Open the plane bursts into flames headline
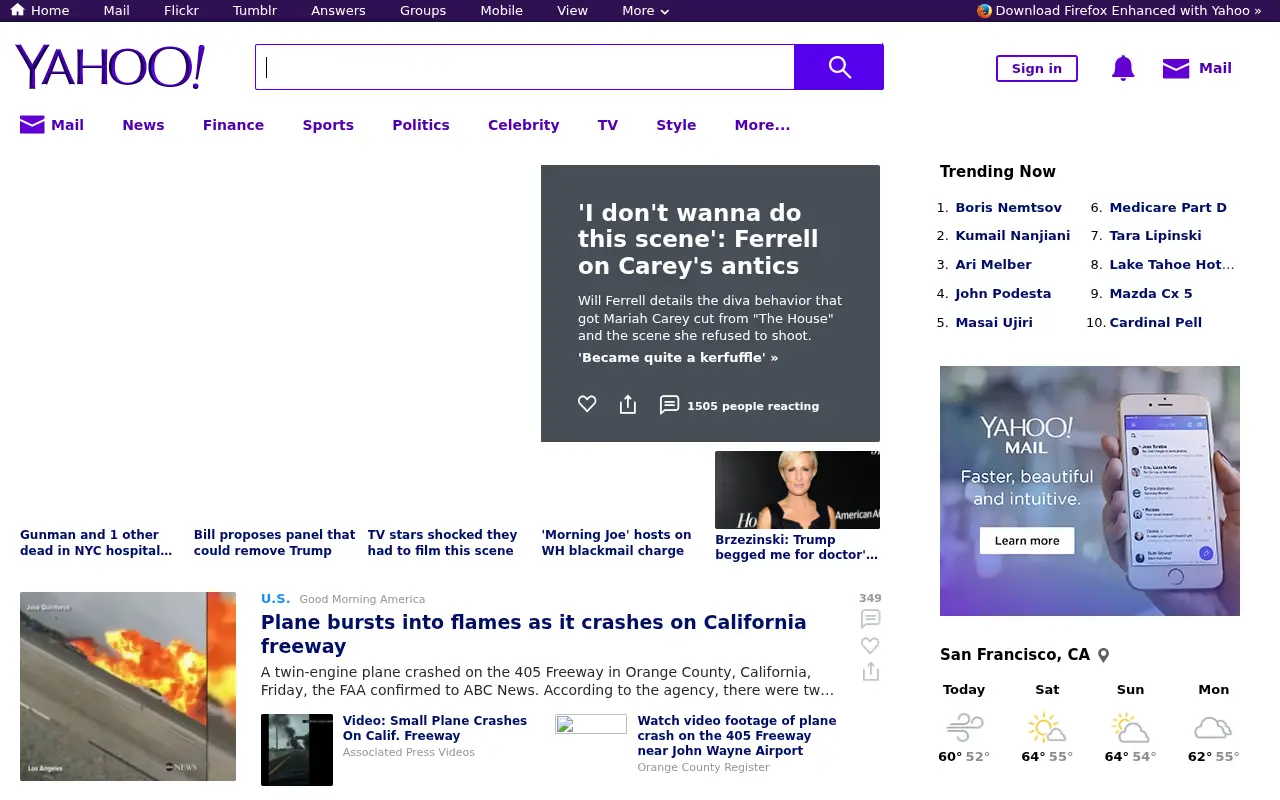 tap(534, 634)
